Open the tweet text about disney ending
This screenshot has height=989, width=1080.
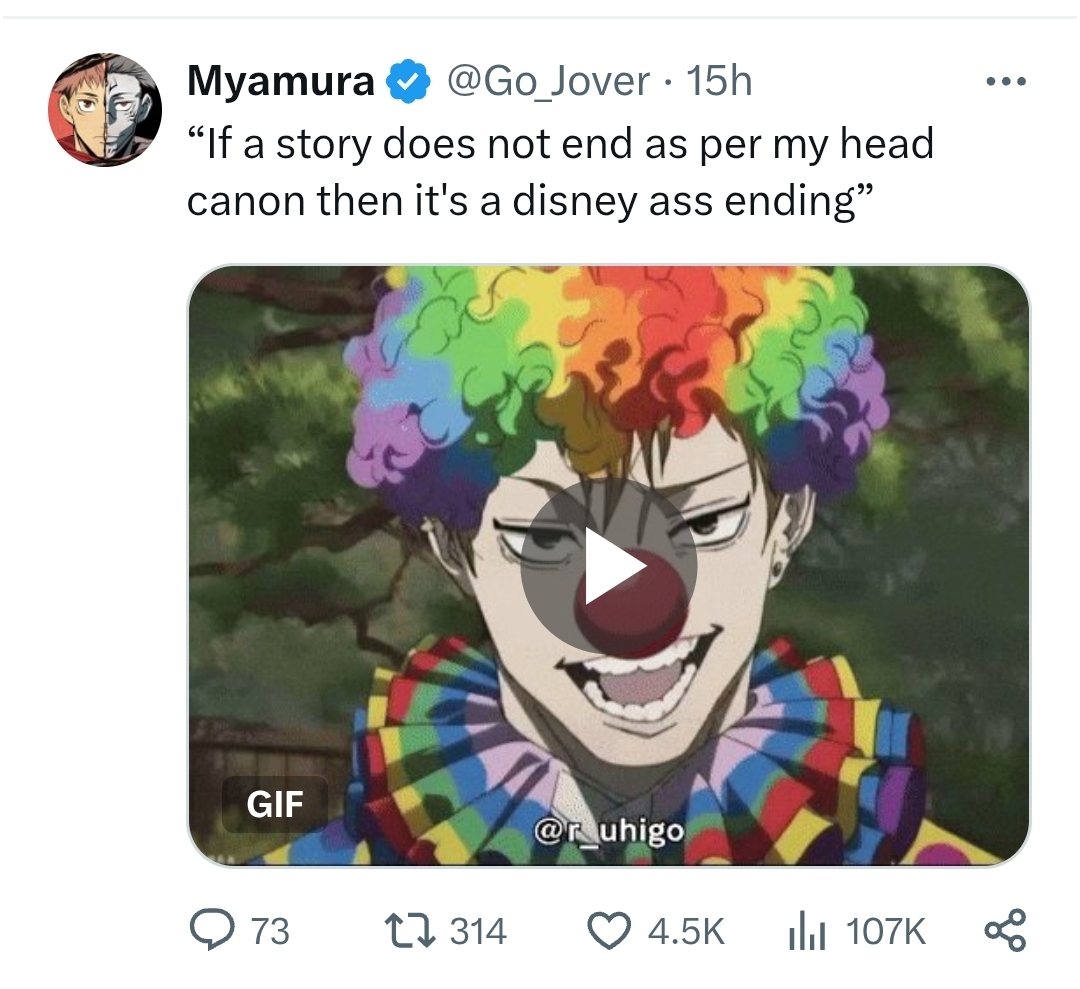[x=560, y=171]
